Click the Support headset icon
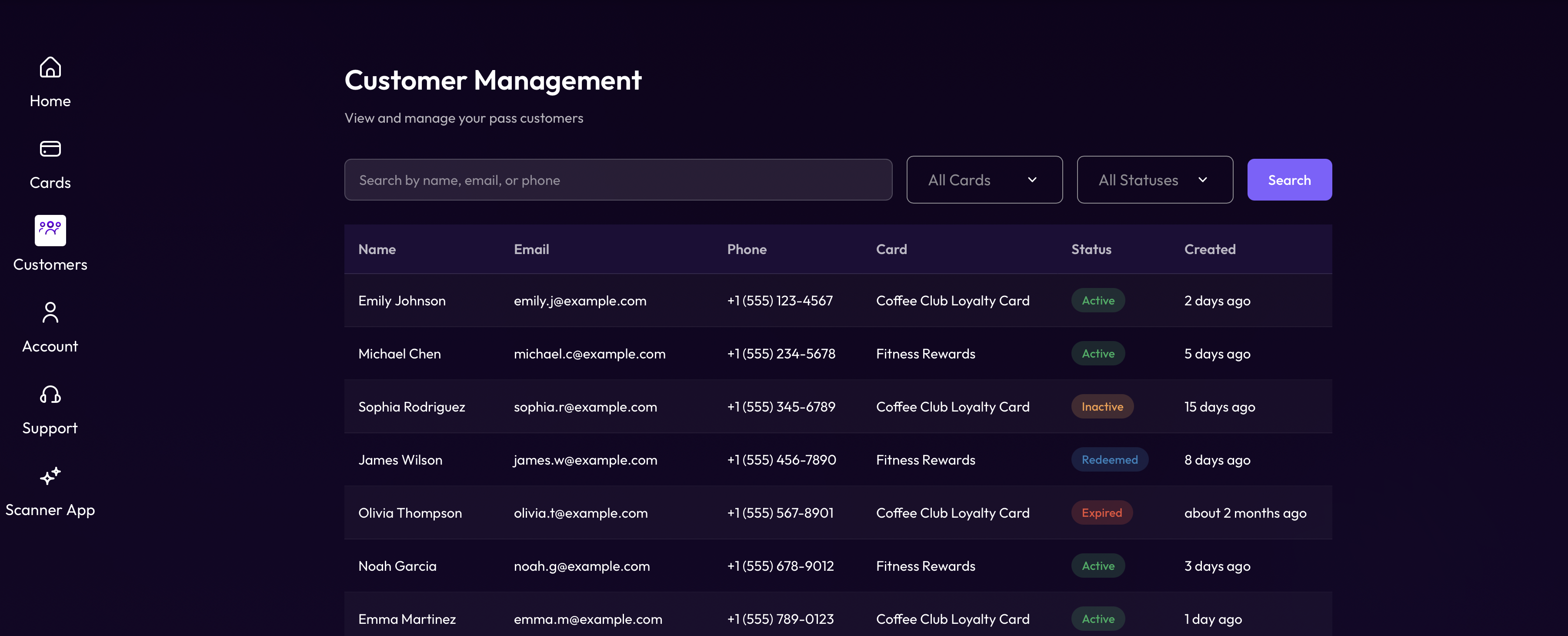Viewport: 1568px width, 636px height. [50, 394]
